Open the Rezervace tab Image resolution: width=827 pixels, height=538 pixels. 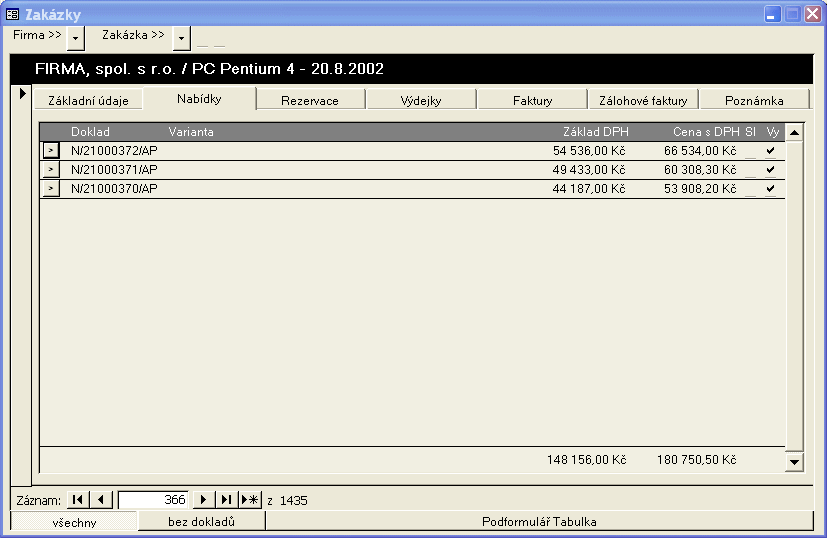coord(310,100)
